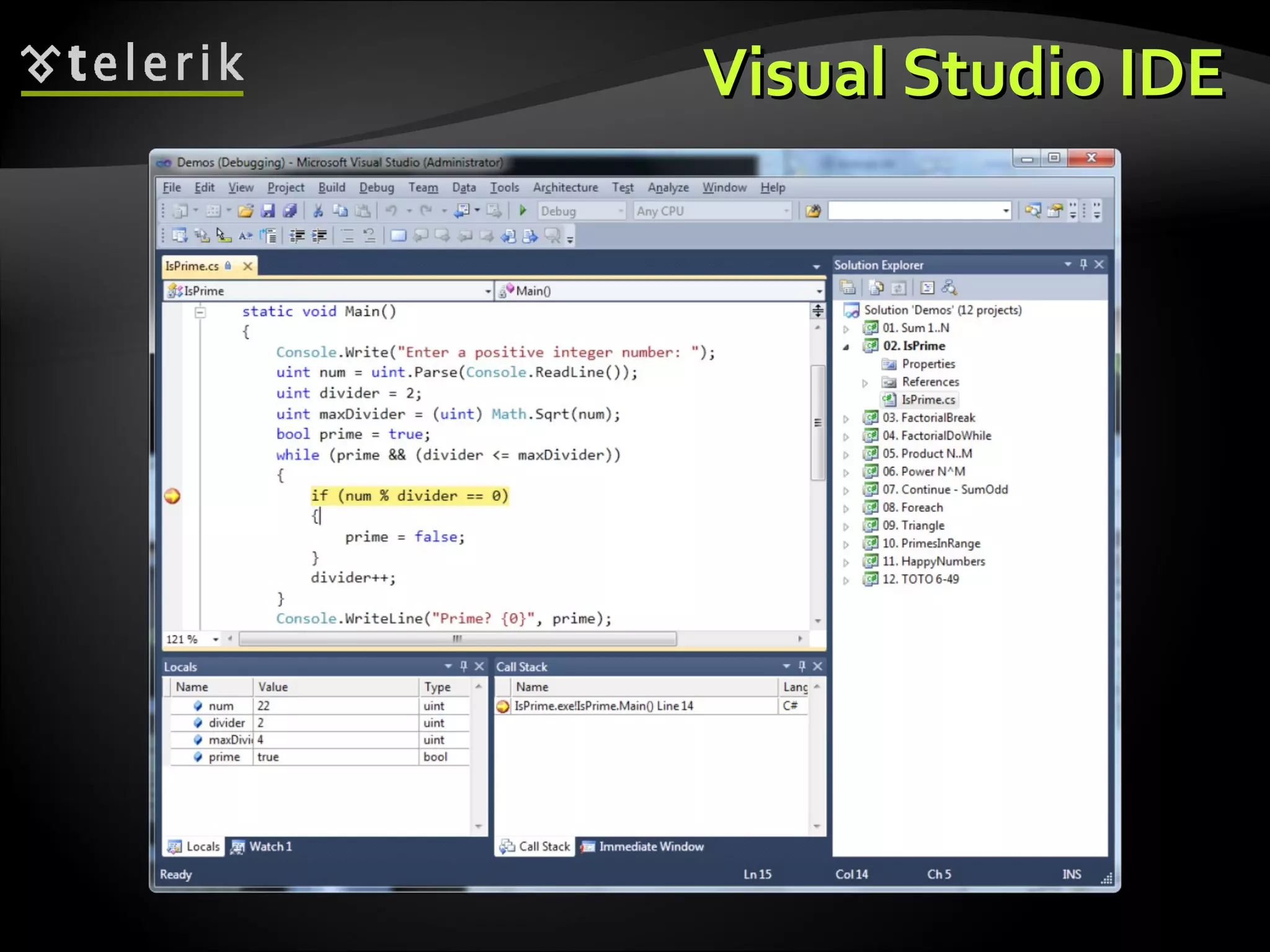Open the IsPrime class navigation dropdown
Image resolution: width=1270 pixels, height=952 pixels.
click(x=488, y=291)
